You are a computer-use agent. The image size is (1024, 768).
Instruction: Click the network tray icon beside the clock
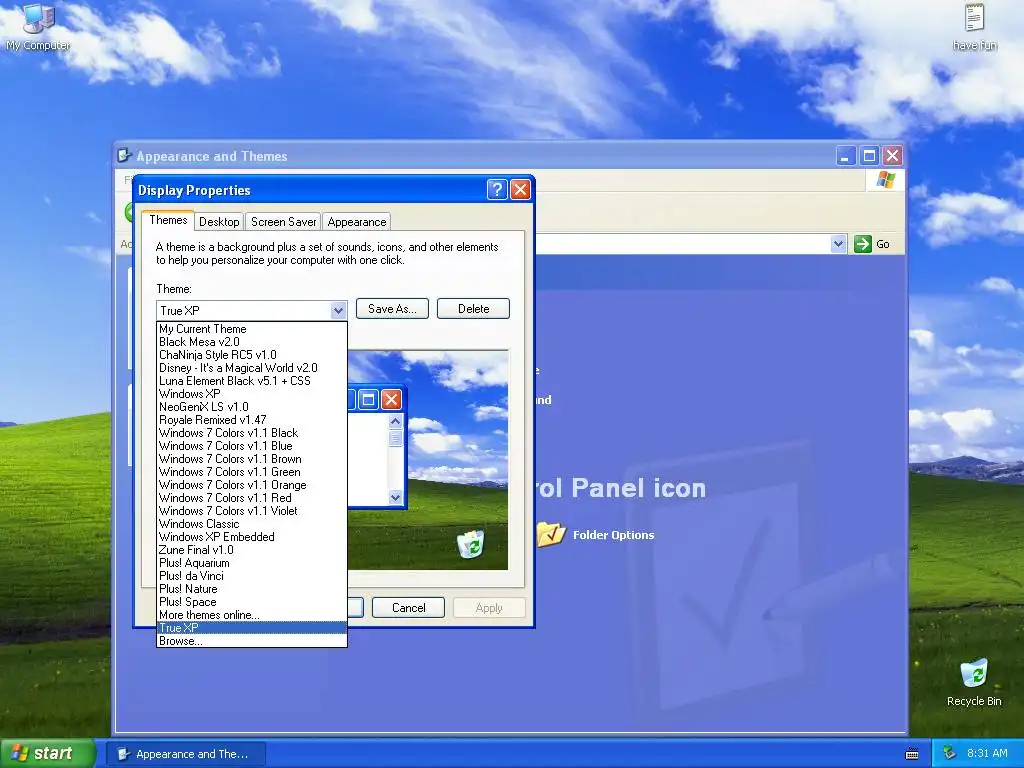point(950,753)
